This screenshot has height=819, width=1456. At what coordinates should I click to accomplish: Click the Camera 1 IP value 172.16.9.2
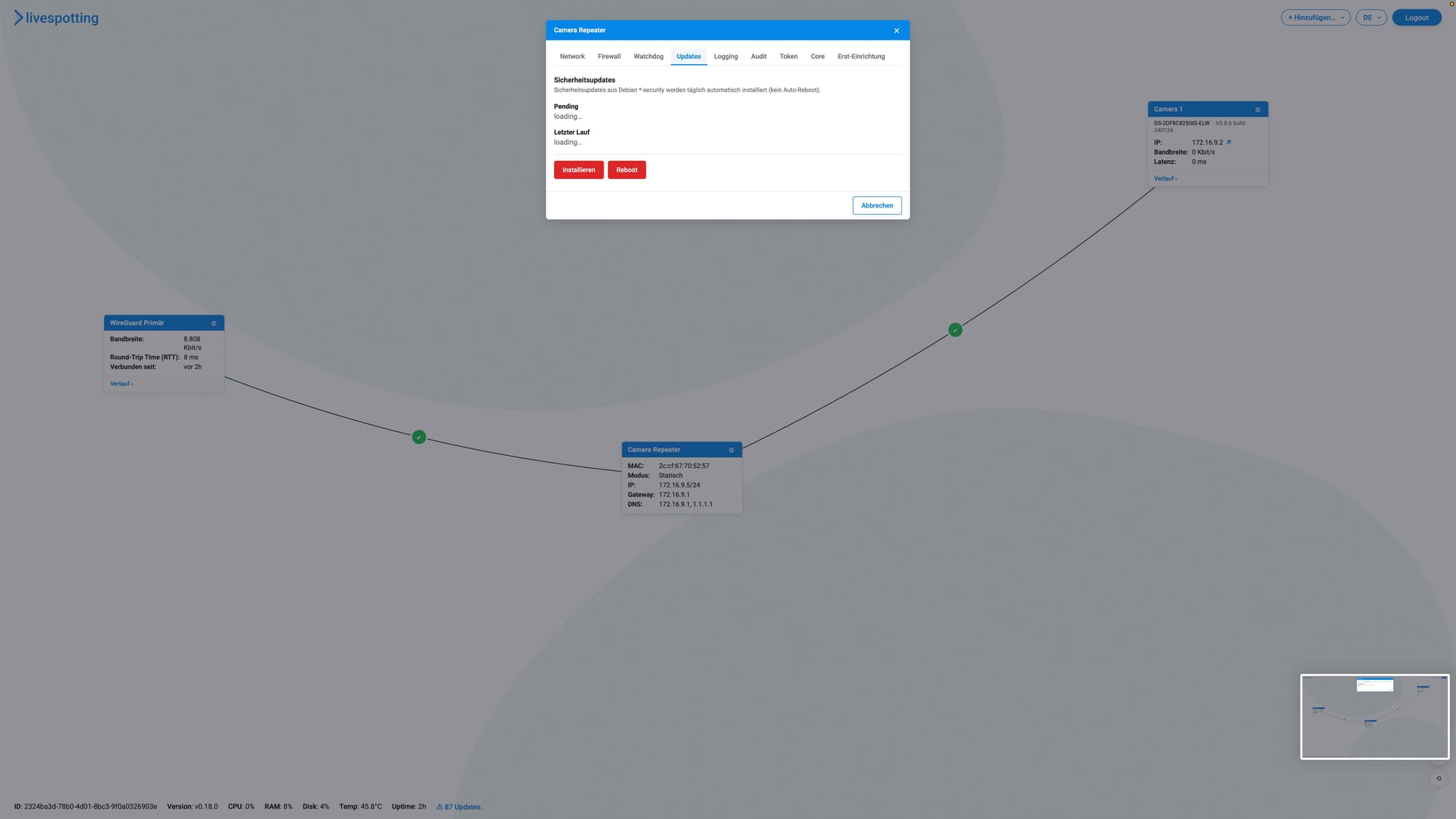click(1207, 143)
